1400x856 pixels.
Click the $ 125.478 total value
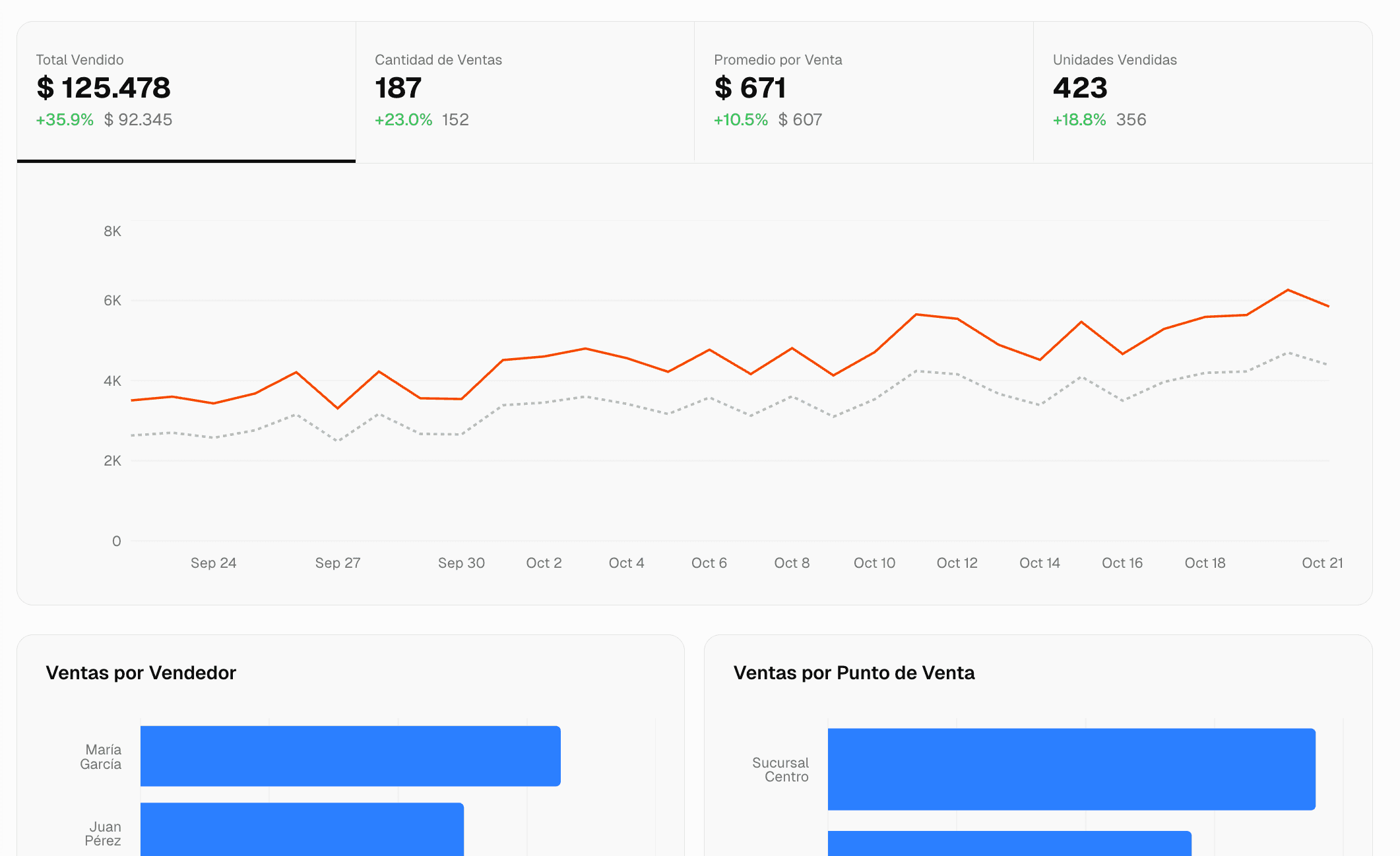click(104, 88)
